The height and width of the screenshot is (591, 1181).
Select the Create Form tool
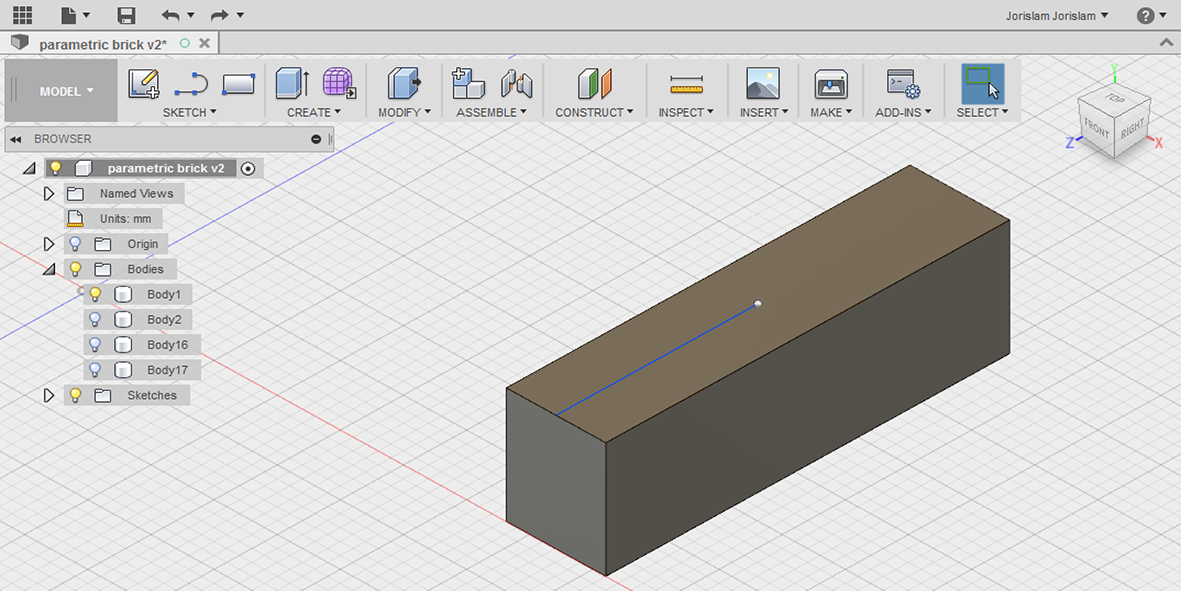[339, 83]
